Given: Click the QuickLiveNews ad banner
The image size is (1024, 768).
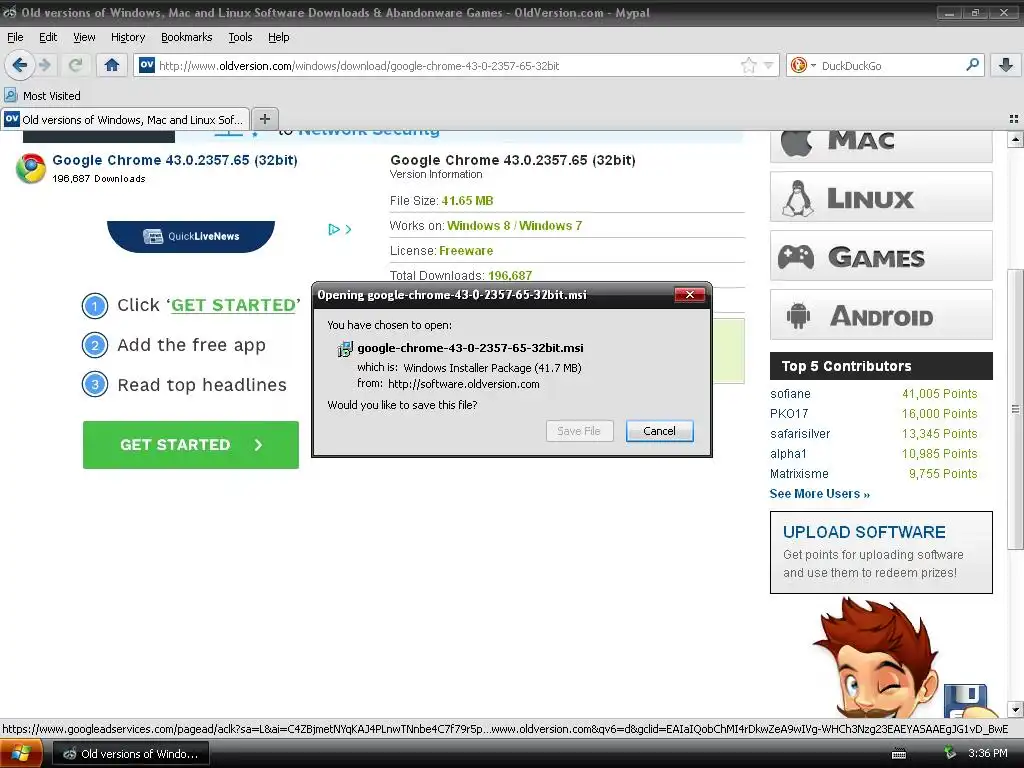Looking at the screenshot, I should point(191,236).
